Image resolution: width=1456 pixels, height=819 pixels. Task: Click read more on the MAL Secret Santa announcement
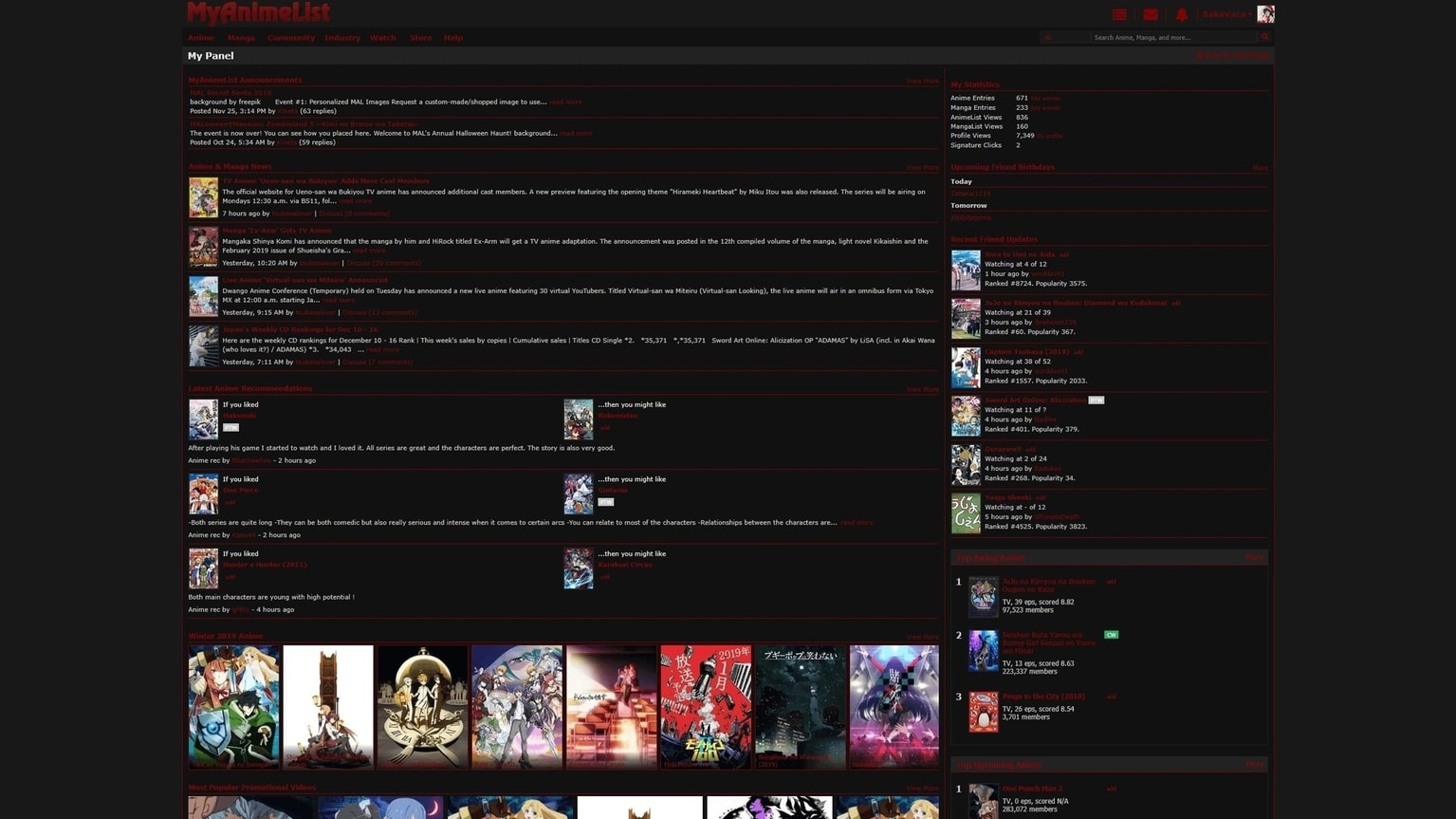point(566,102)
